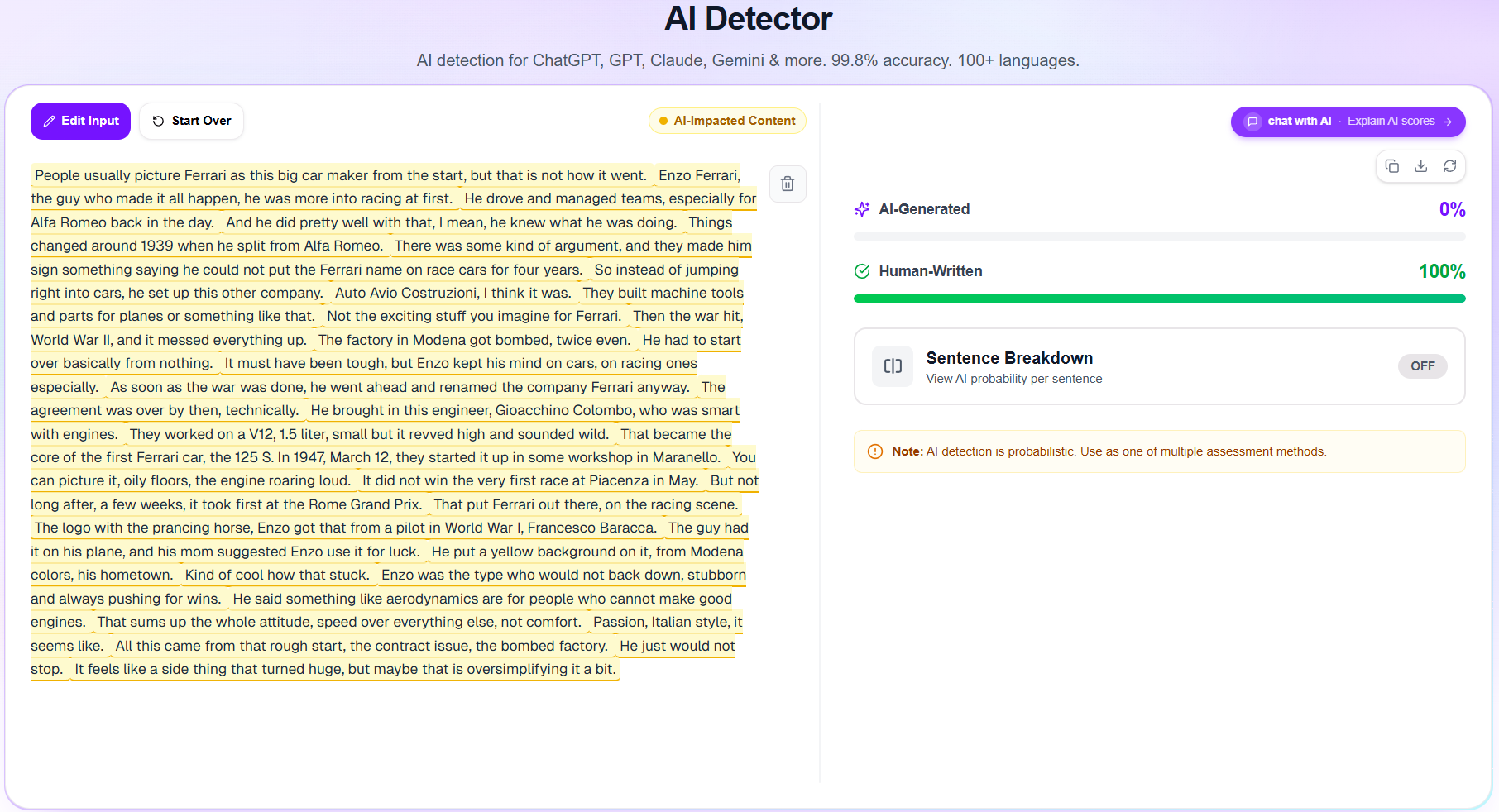
Task: Click the green Human-Written progress bar
Action: [1159, 299]
